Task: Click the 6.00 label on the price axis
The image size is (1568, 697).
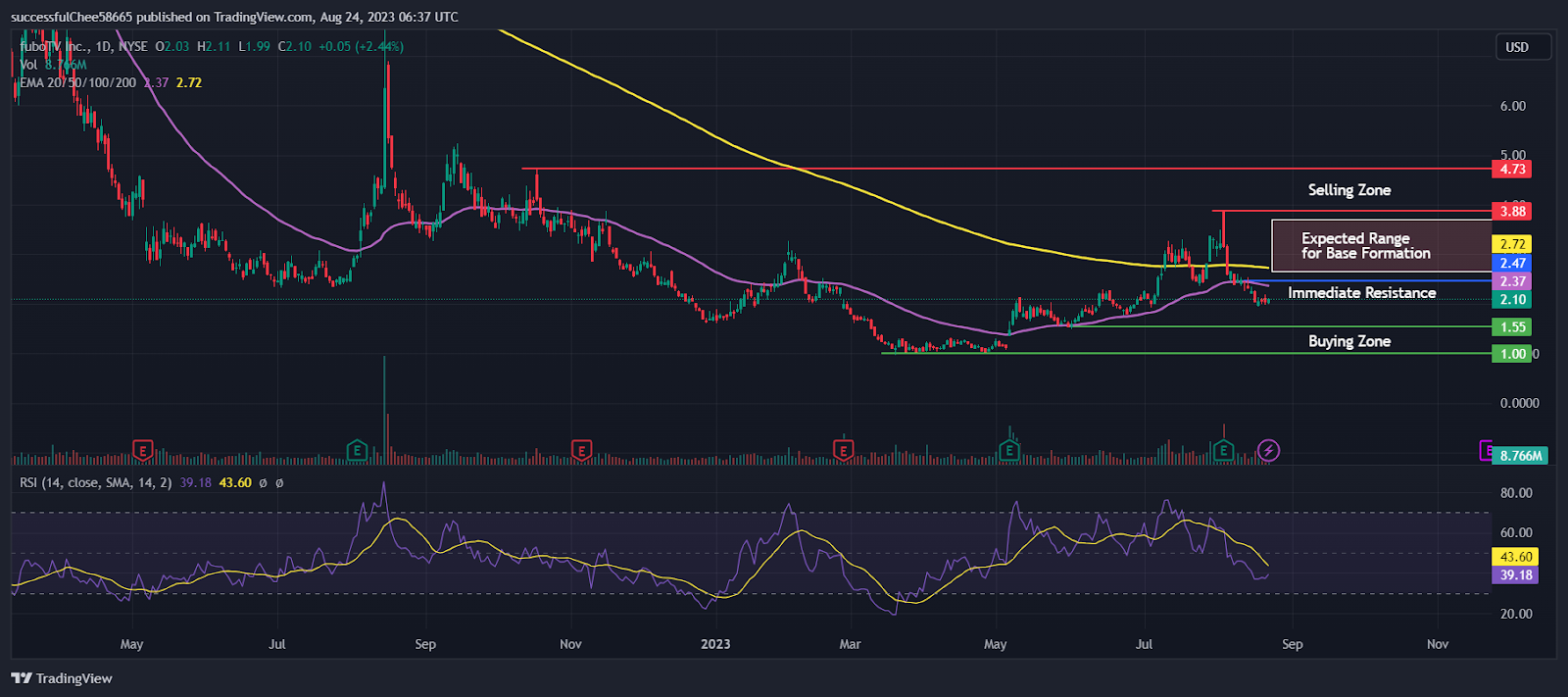Action: [1513, 106]
